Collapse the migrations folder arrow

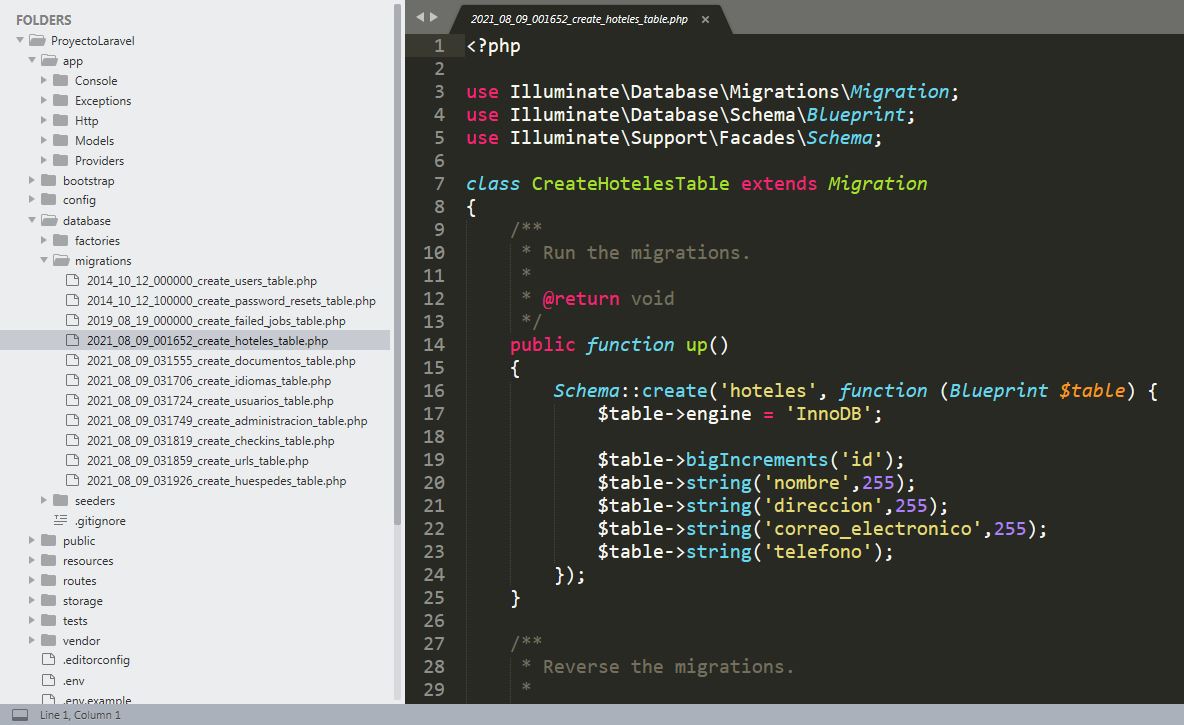pyautogui.click(x=45, y=261)
